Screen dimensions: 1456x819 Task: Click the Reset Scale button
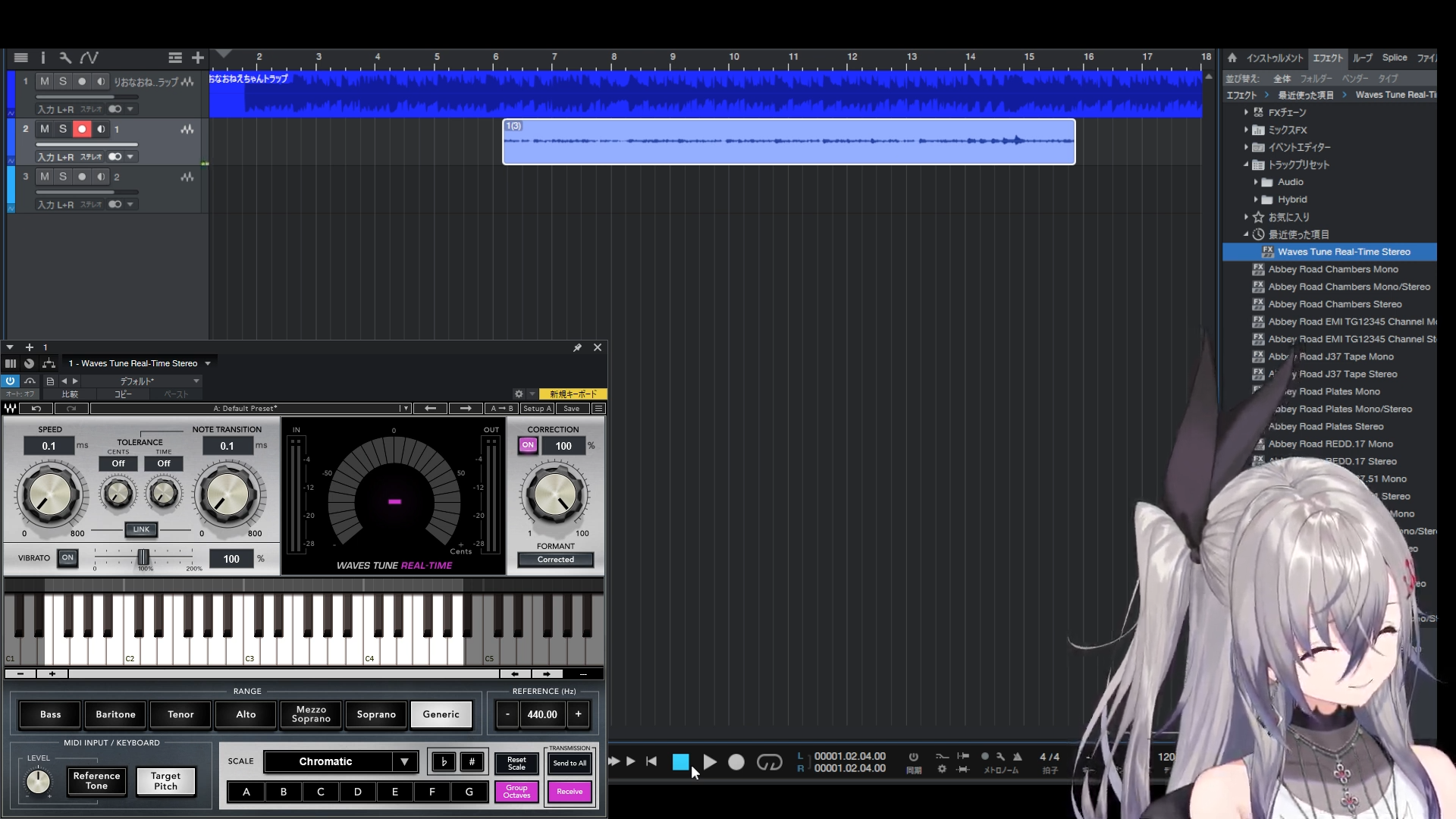(516, 763)
